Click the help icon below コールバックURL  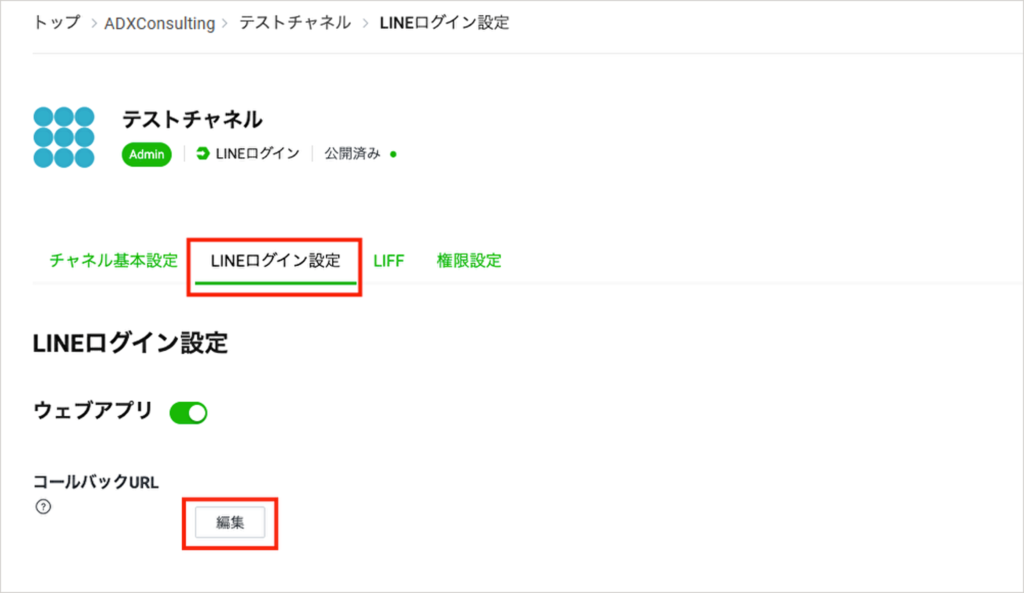42,506
